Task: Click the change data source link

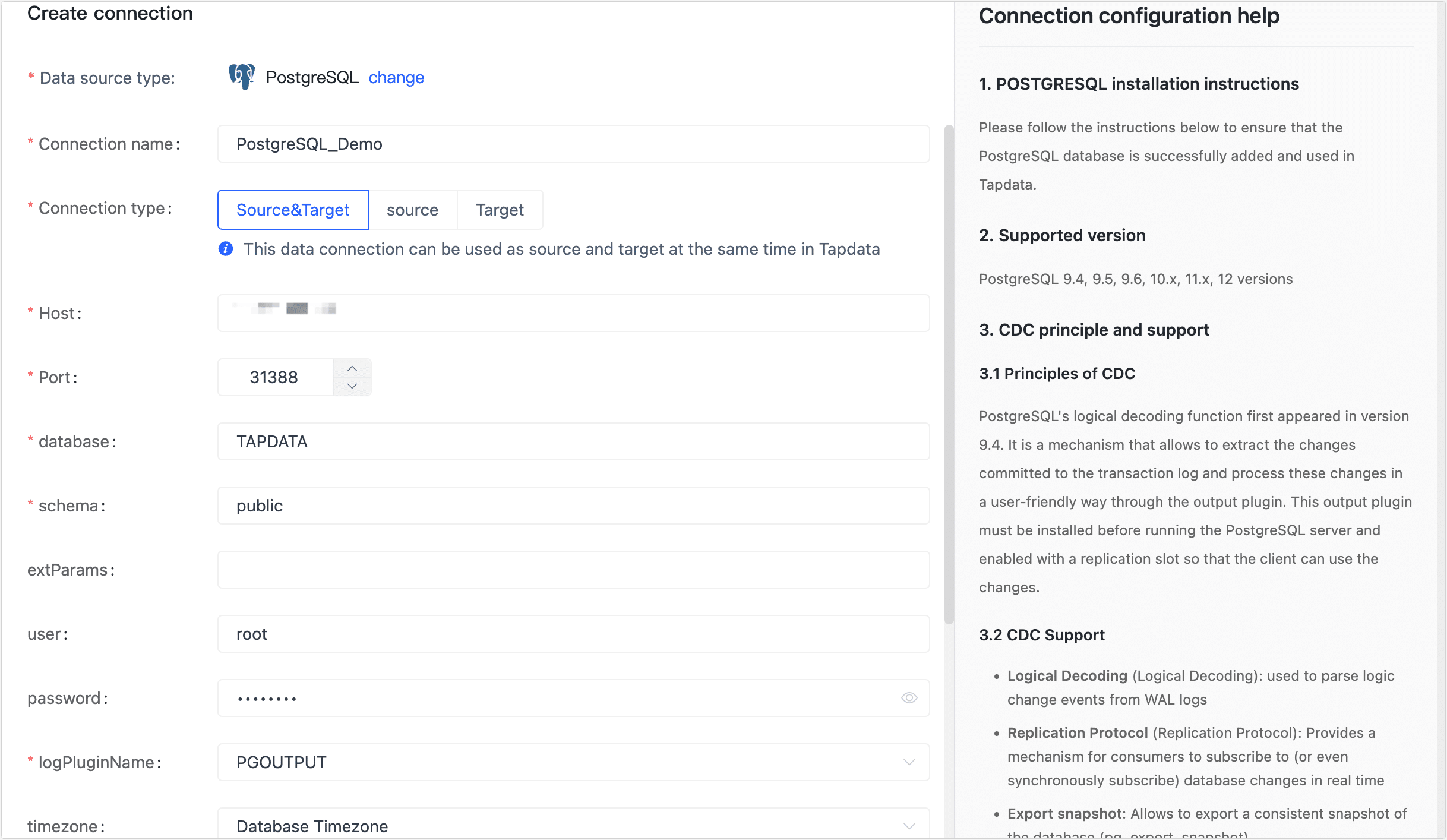Action: [396, 77]
